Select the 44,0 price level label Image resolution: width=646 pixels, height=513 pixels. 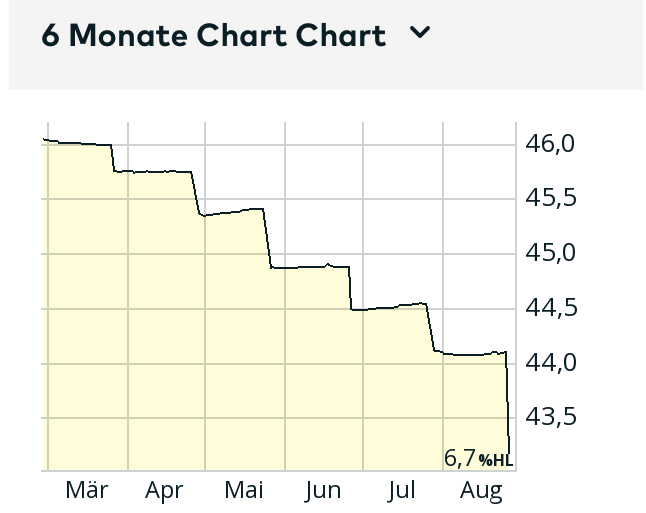click(x=551, y=362)
